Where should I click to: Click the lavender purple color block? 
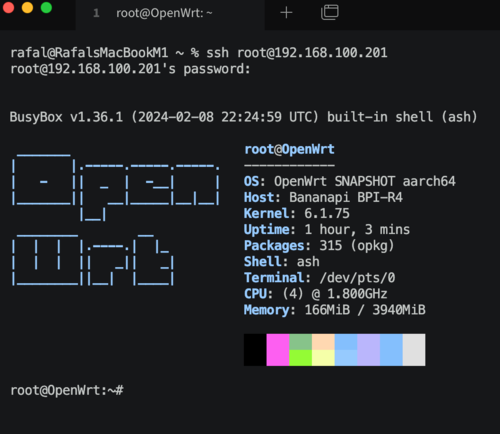pos(368,350)
